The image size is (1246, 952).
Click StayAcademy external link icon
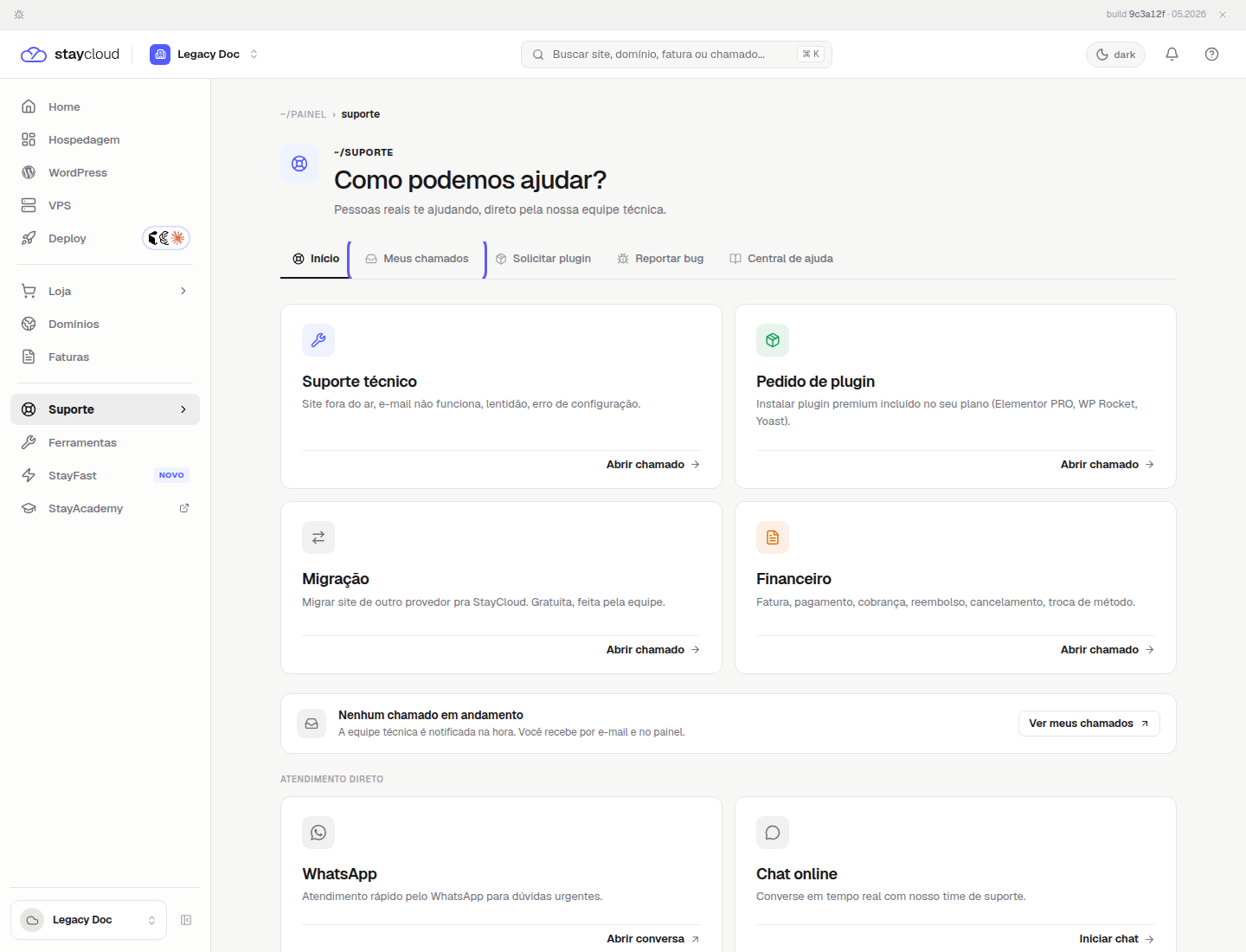[184, 508]
